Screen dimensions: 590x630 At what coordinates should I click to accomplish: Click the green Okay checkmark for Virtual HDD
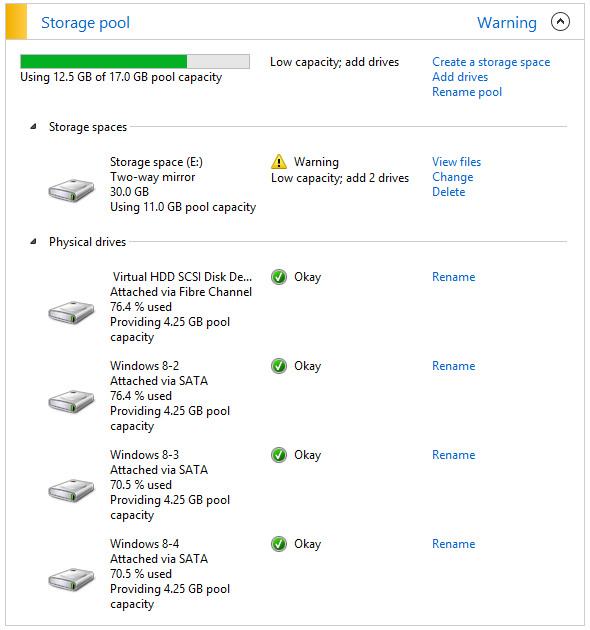tap(279, 277)
